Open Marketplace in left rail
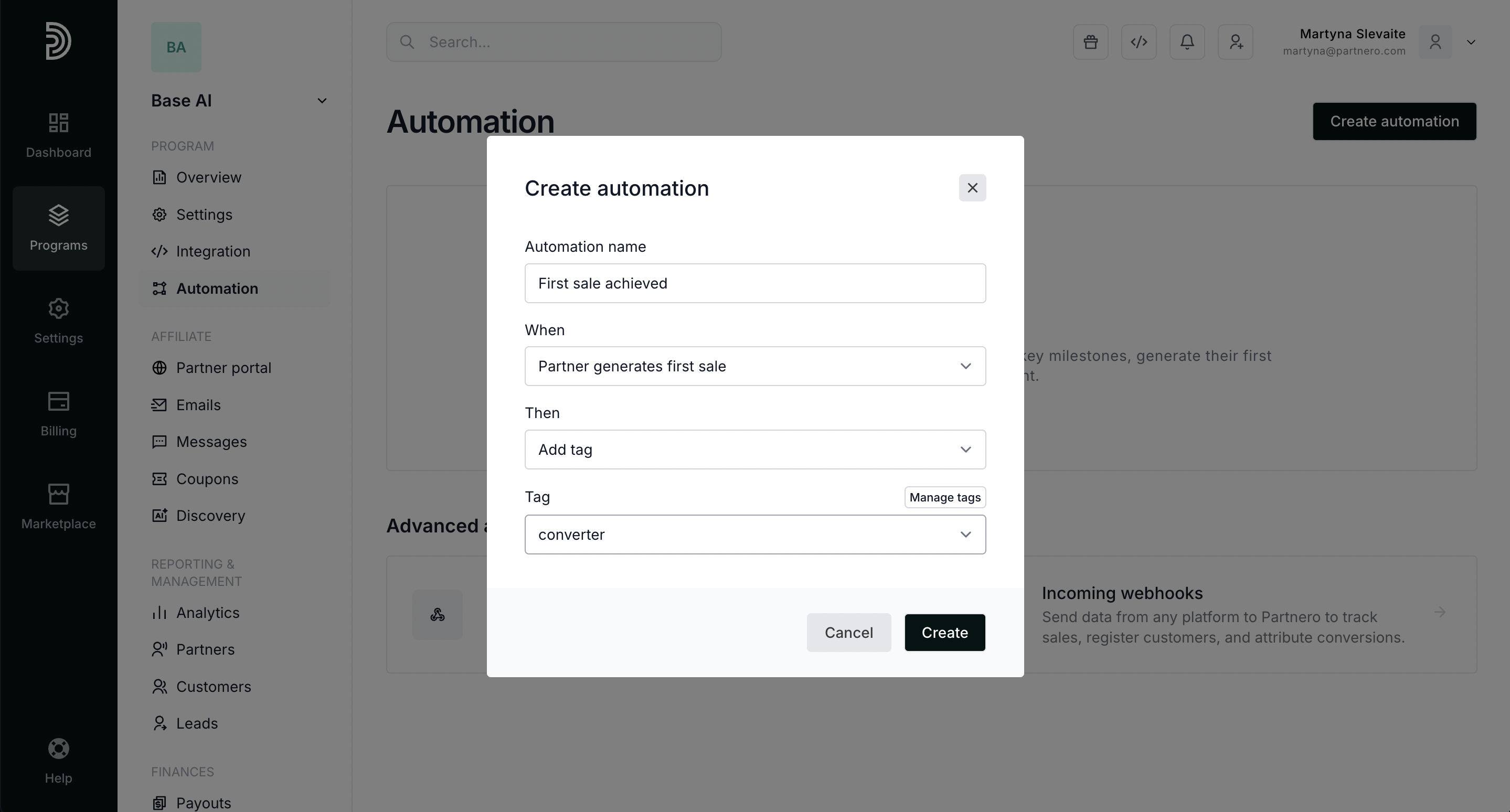1510x812 pixels. [59, 506]
